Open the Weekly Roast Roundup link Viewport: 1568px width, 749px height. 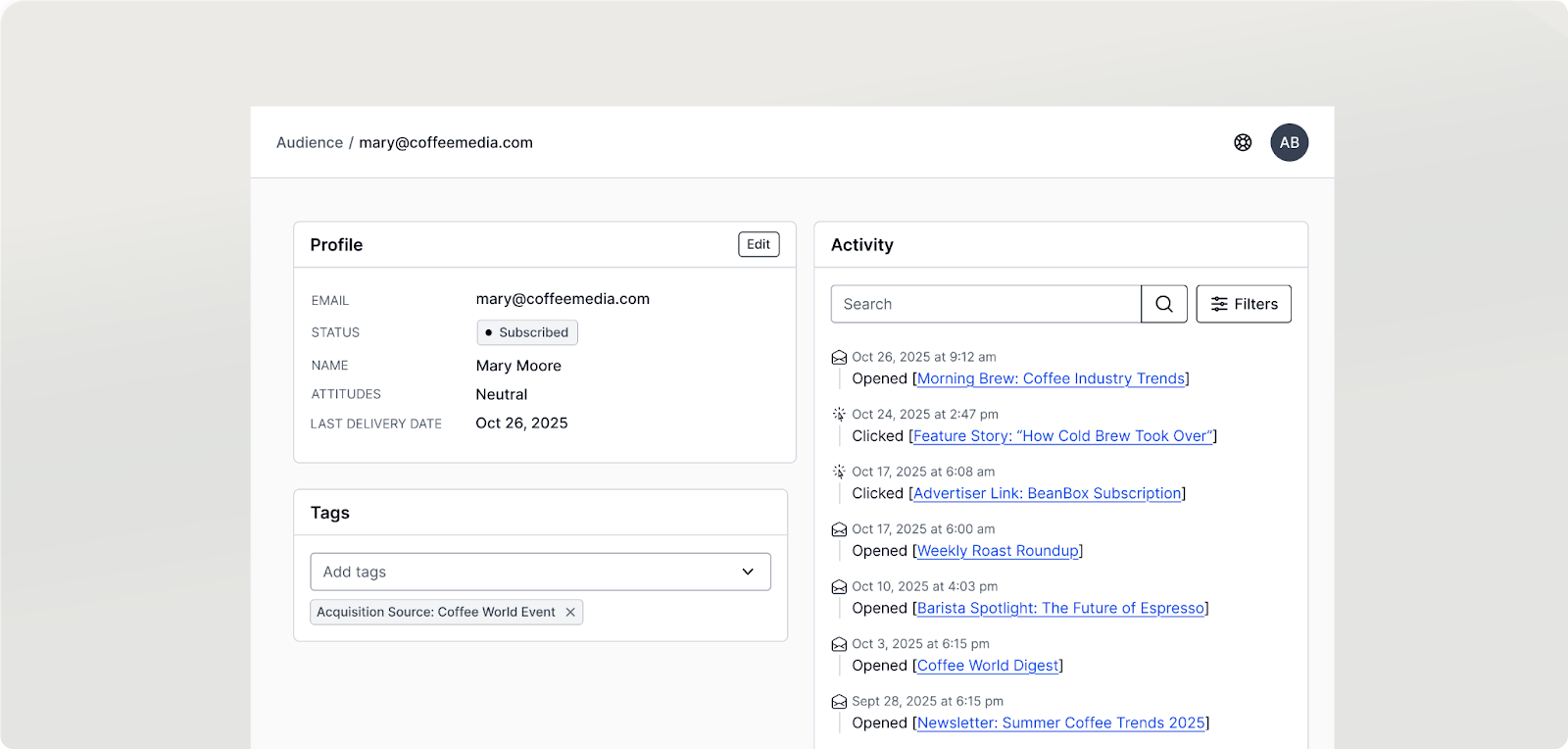tap(998, 551)
